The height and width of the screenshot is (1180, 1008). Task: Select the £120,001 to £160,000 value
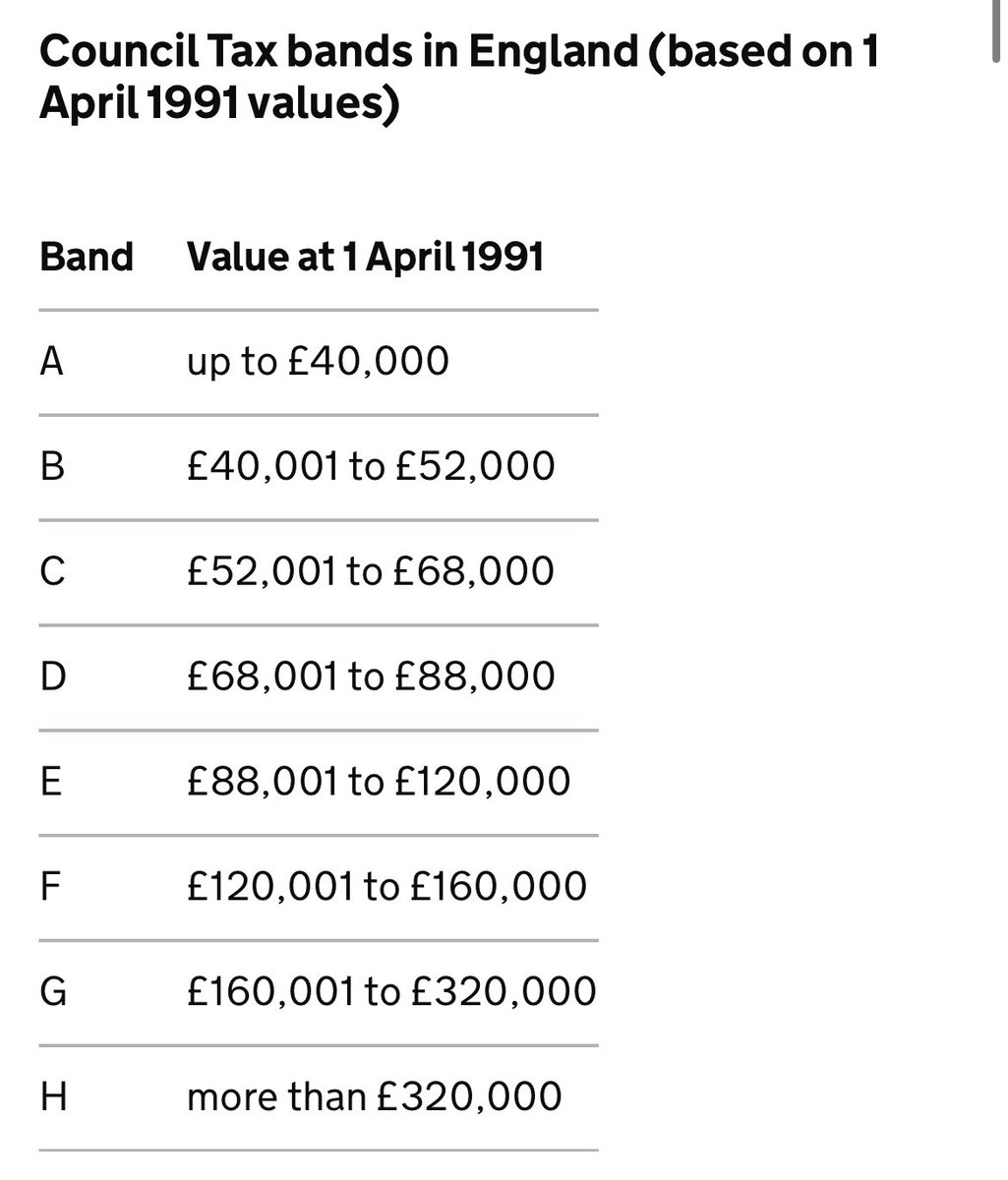coord(386,887)
